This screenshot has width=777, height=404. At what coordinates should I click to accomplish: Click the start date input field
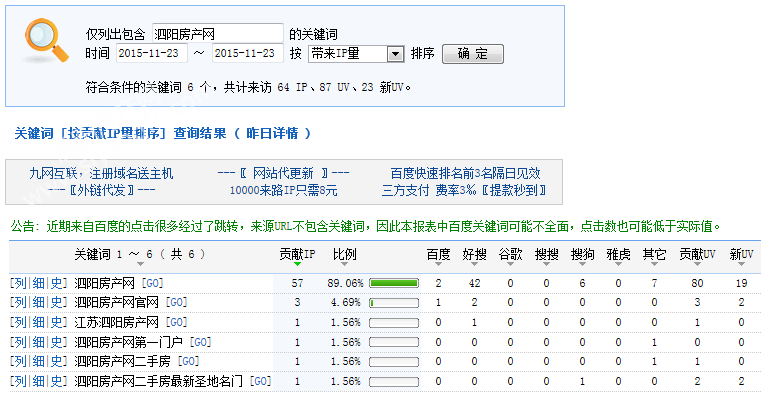(x=151, y=54)
